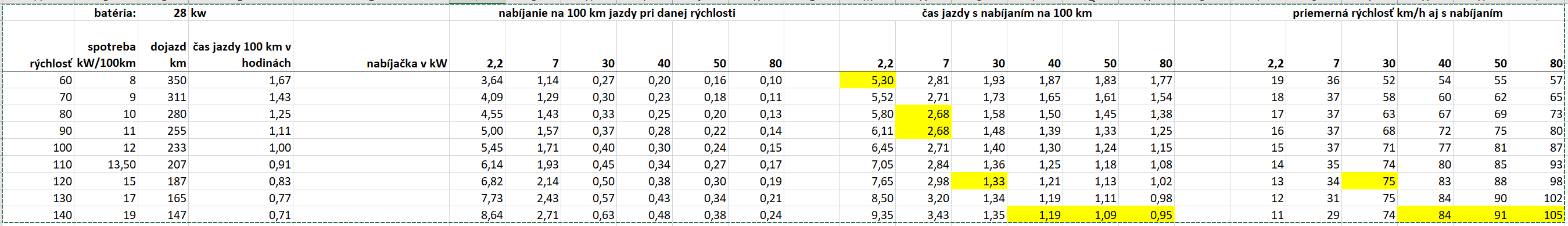The image size is (1568, 226).
Task: Select the total time cell 8,50
Action: point(867,198)
